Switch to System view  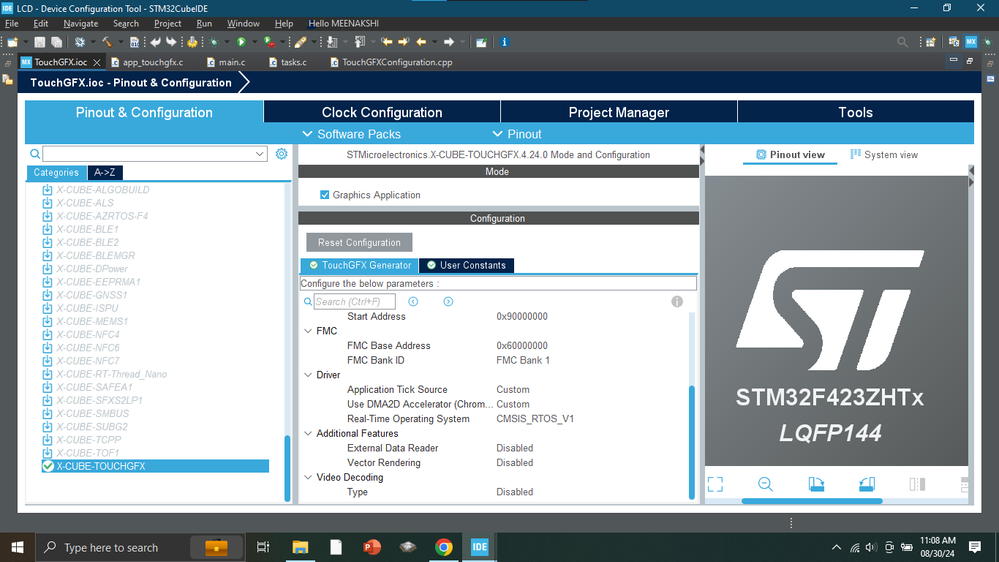884,155
